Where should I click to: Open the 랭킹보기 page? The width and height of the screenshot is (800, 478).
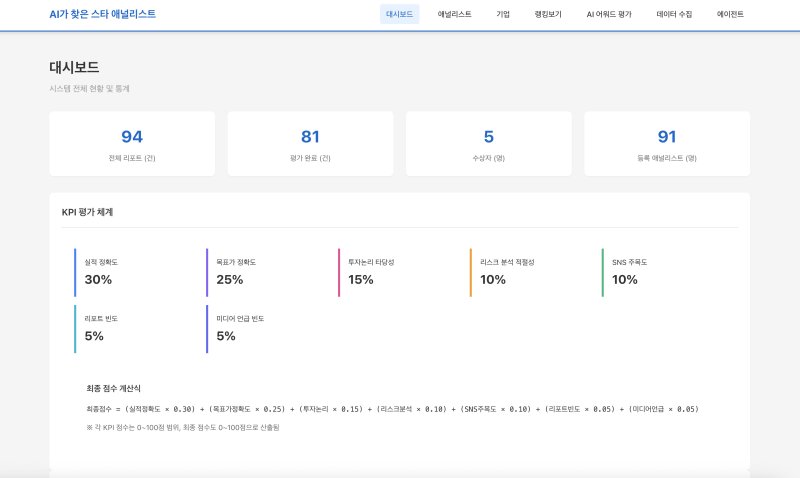coord(548,15)
